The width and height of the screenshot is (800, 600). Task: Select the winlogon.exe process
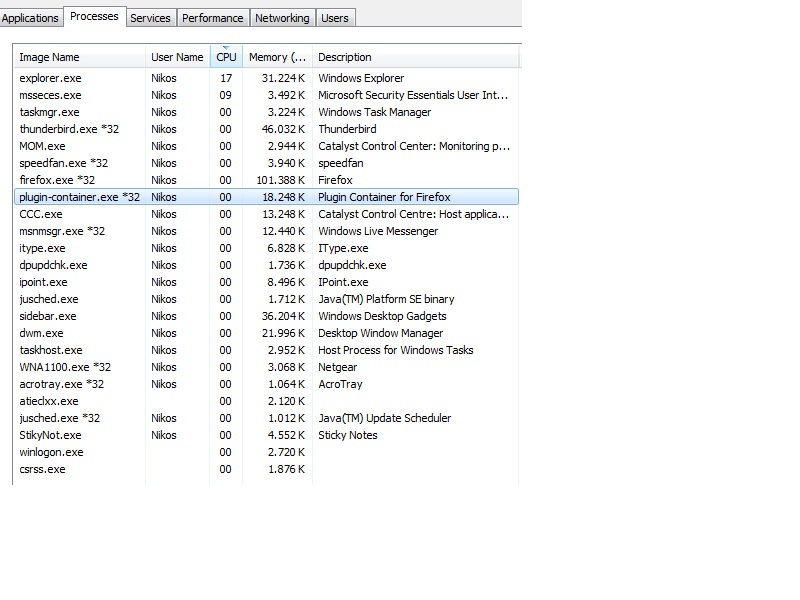coord(266,452)
